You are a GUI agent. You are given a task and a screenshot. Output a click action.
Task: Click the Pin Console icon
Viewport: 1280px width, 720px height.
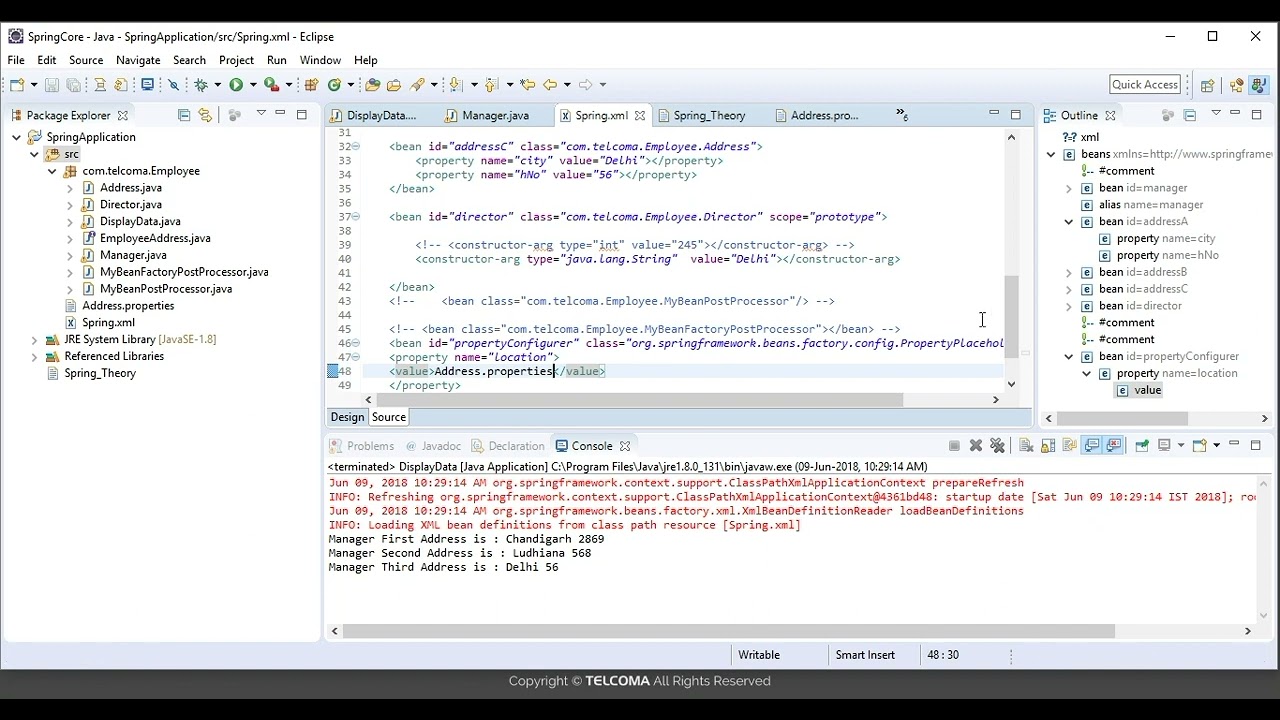pyautogui.click(x=1141, y=446)
